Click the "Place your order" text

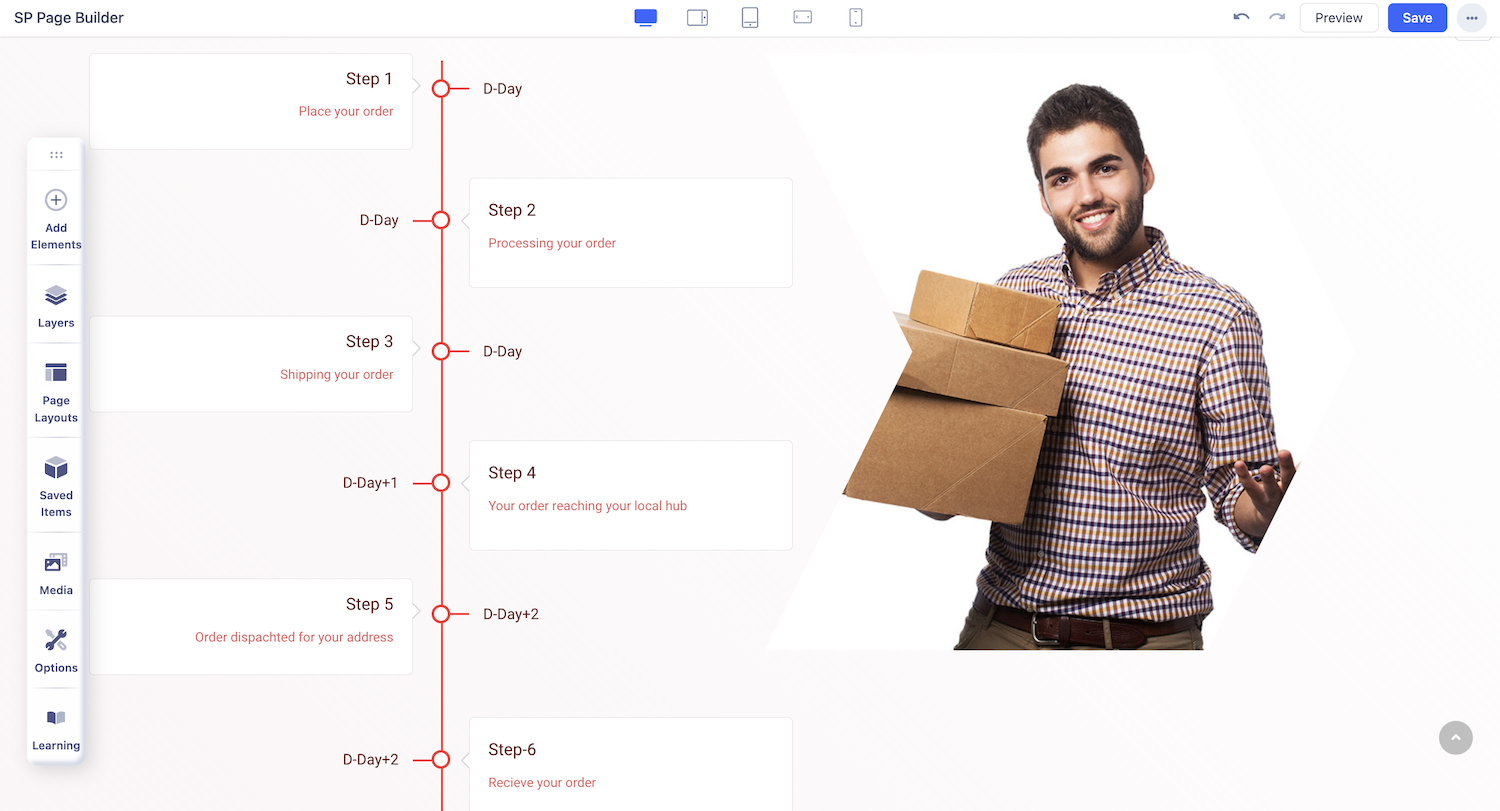click(x=346, y=111)
